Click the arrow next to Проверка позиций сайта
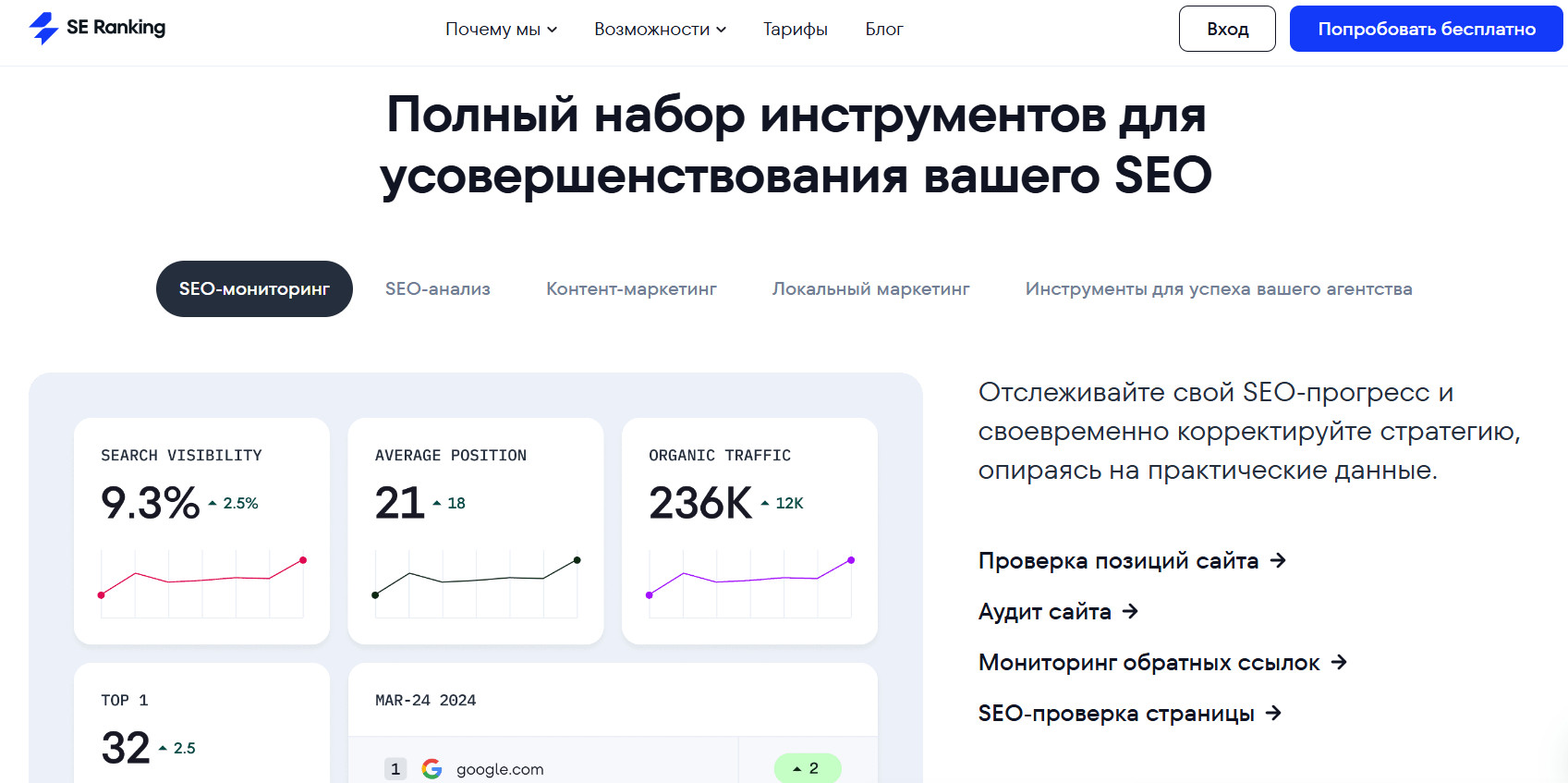Screen dimensions: 1568x783 click(1278, 560)
